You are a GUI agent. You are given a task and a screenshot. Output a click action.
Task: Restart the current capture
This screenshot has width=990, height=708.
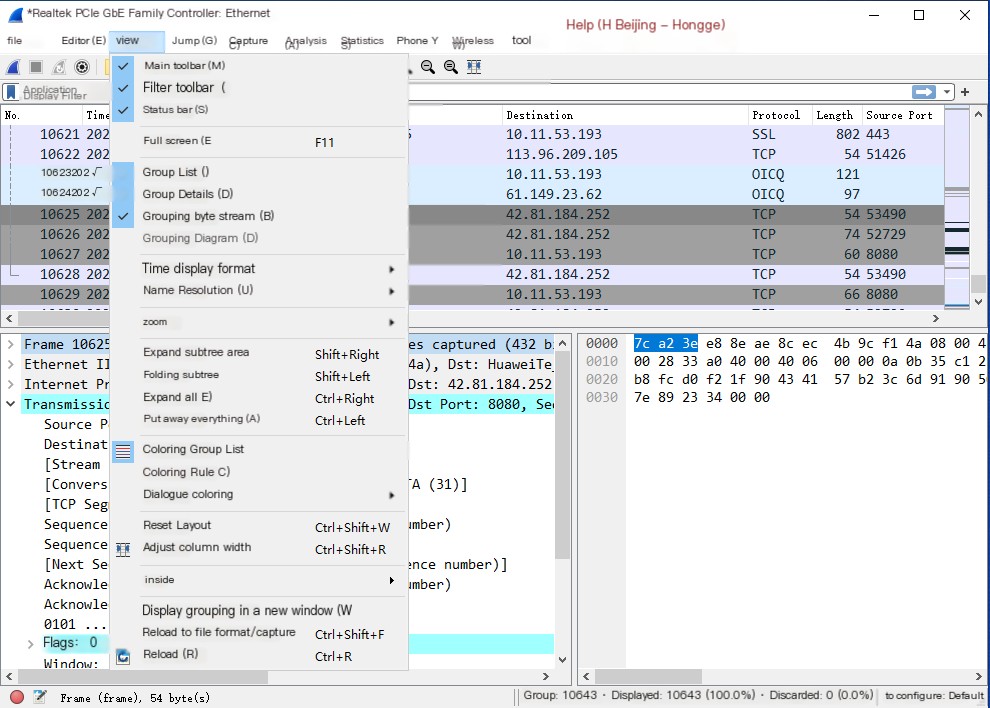pyautogui.click(x=59, y=67)
